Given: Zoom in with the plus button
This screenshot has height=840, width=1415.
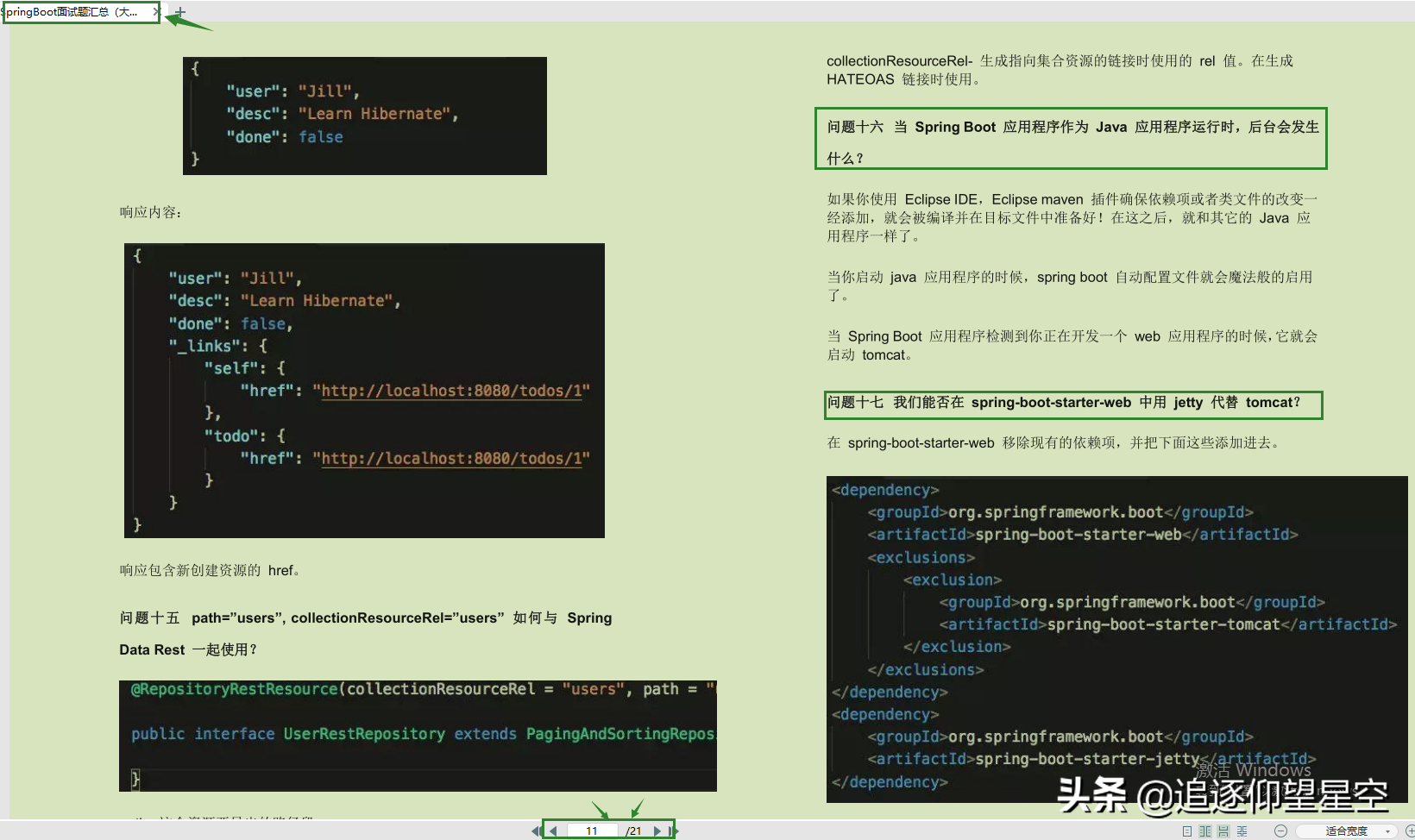Looking at the screenshot, I should point(1410,831).
